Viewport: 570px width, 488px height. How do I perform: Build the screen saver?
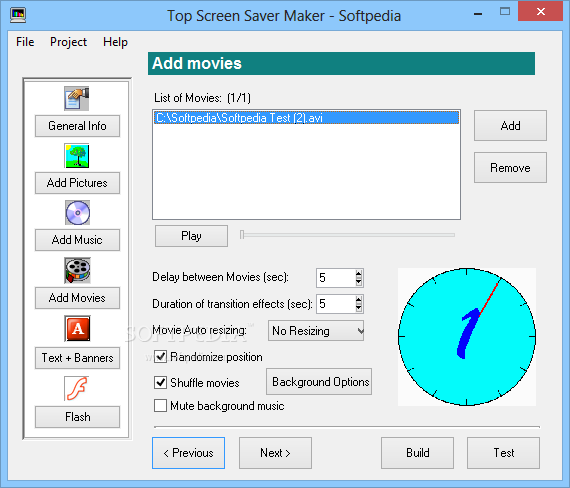417,453
